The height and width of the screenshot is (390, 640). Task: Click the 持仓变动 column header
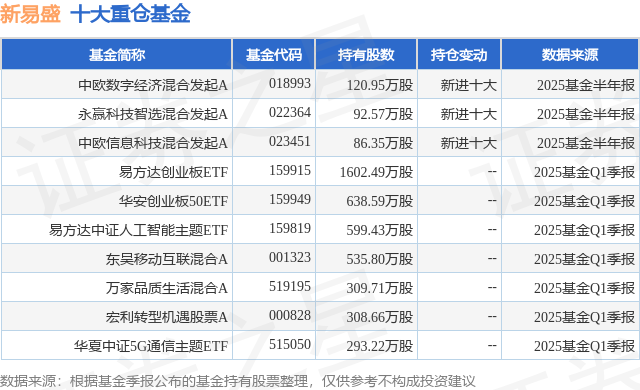point(459,55)
